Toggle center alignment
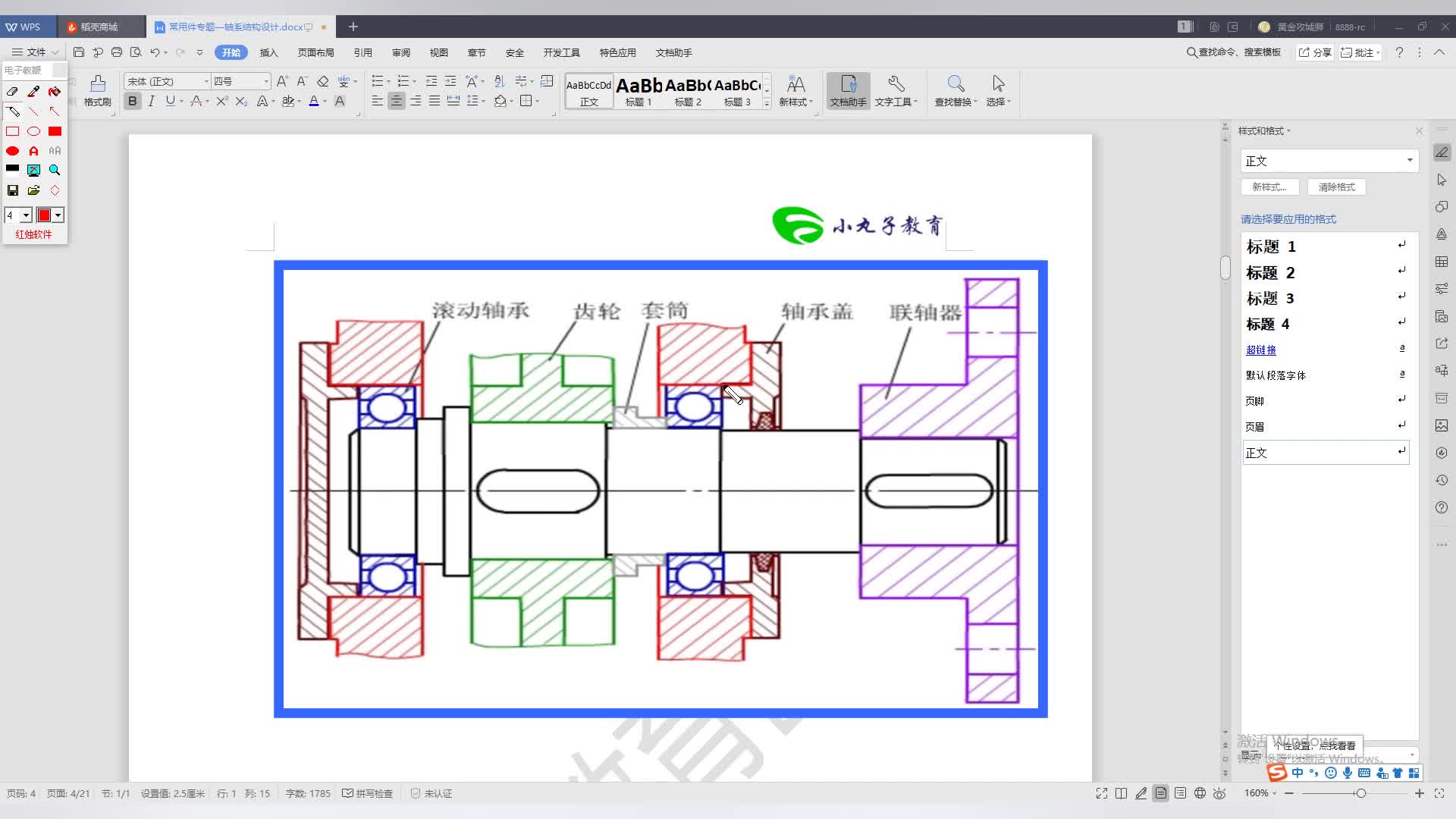 coord(396,101)
